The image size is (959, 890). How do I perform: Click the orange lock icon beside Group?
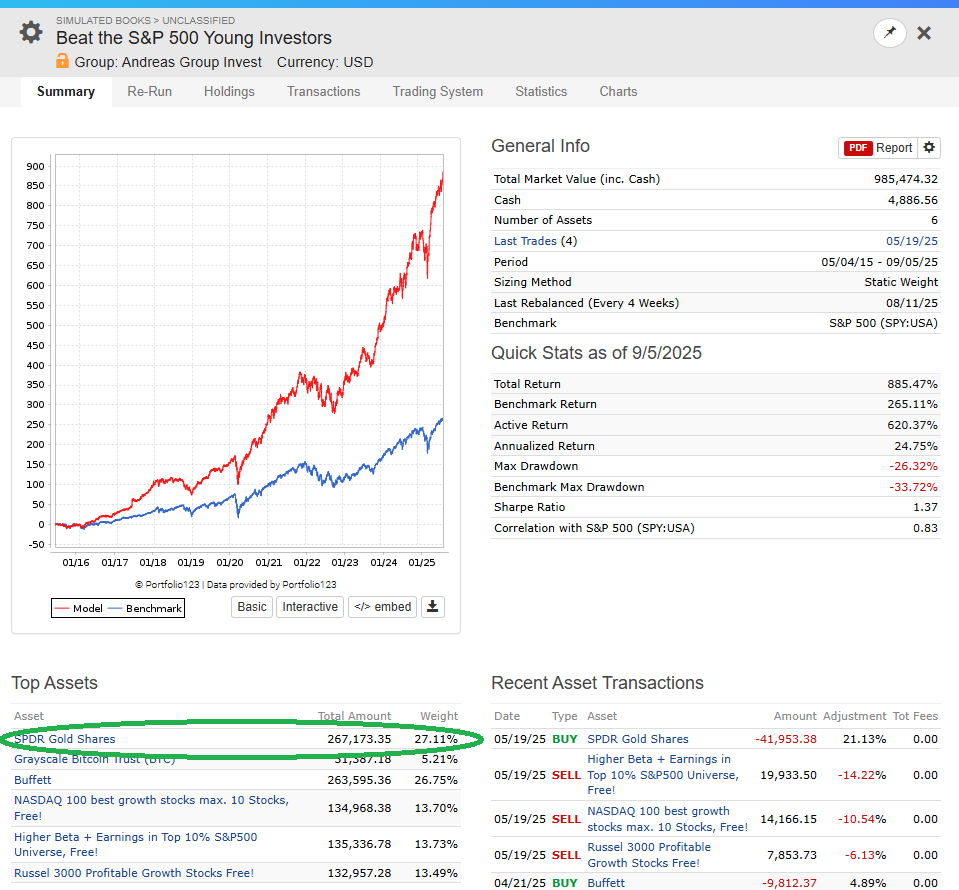[62, 61]
